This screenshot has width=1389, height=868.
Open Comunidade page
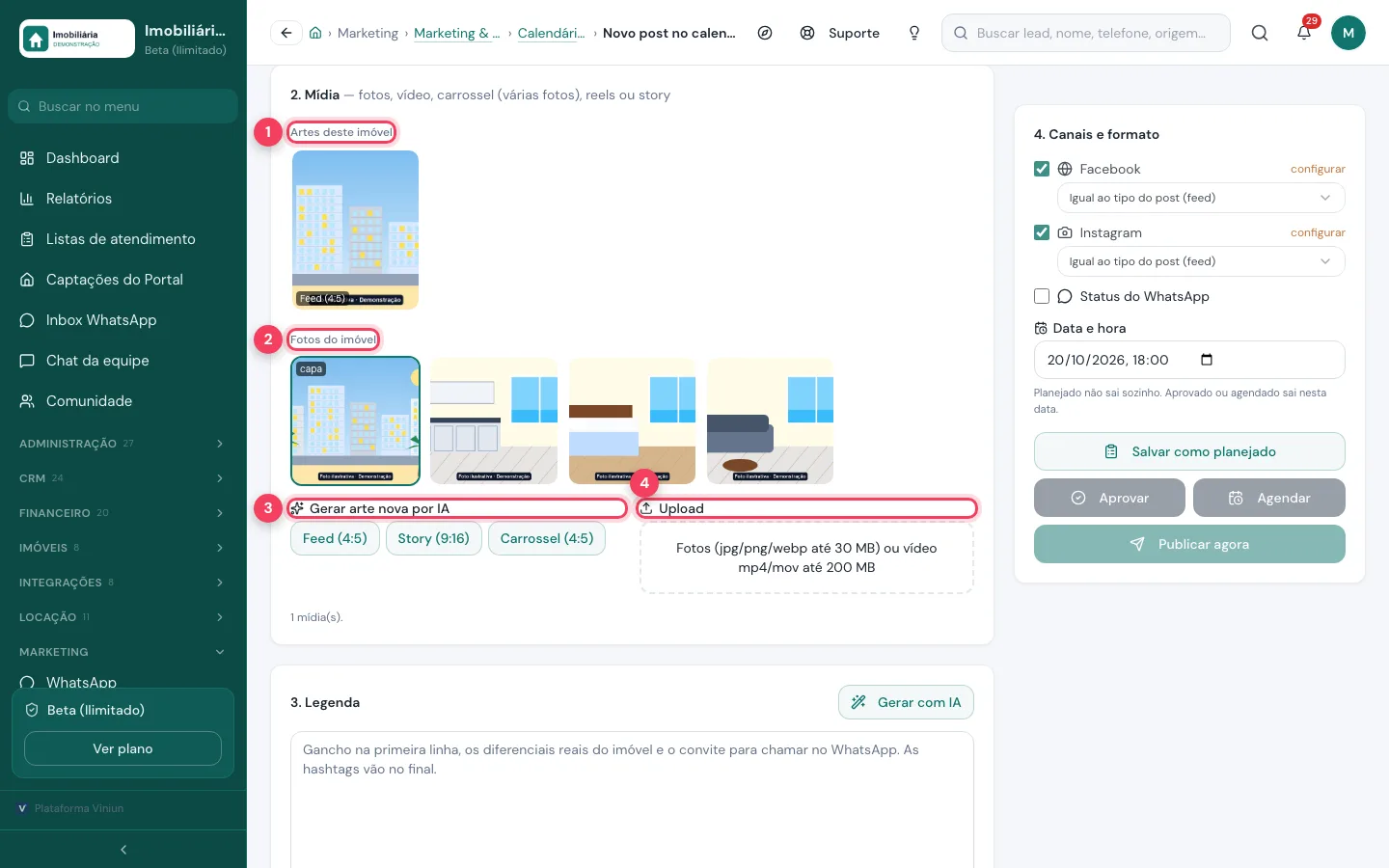click(123, 401)
